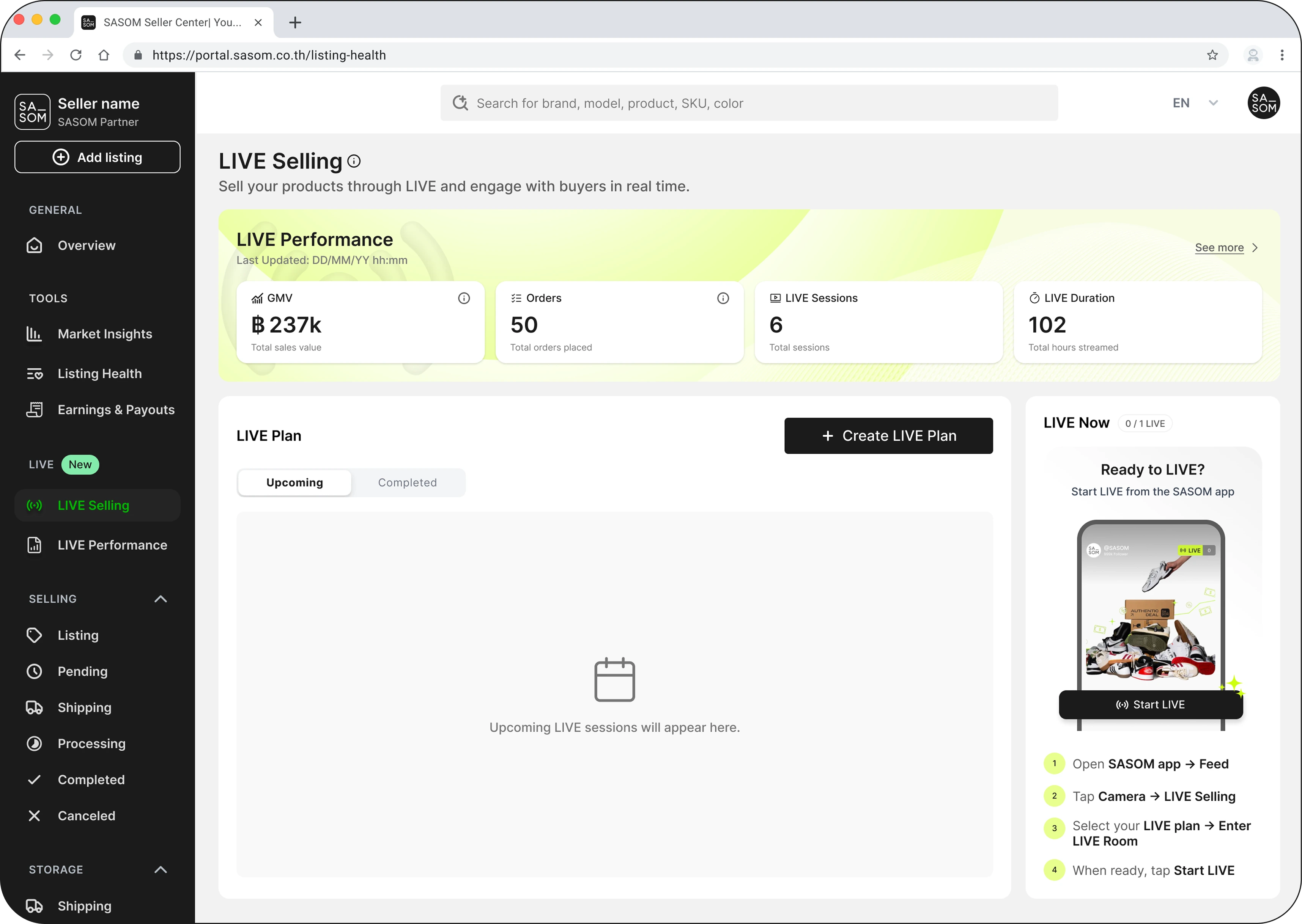Open the browser home page
Viewport: 1302px width, 924px height.
click(104, 55)
